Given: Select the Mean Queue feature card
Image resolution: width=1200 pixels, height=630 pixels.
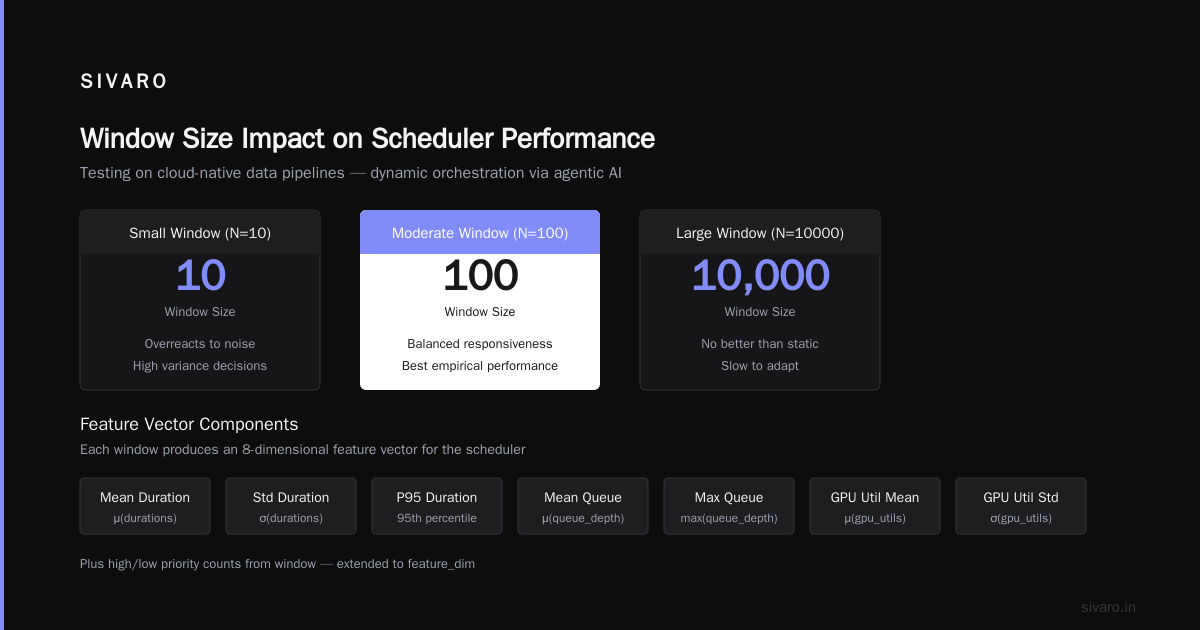Looking at the screenshot, I should coord(583,506).
